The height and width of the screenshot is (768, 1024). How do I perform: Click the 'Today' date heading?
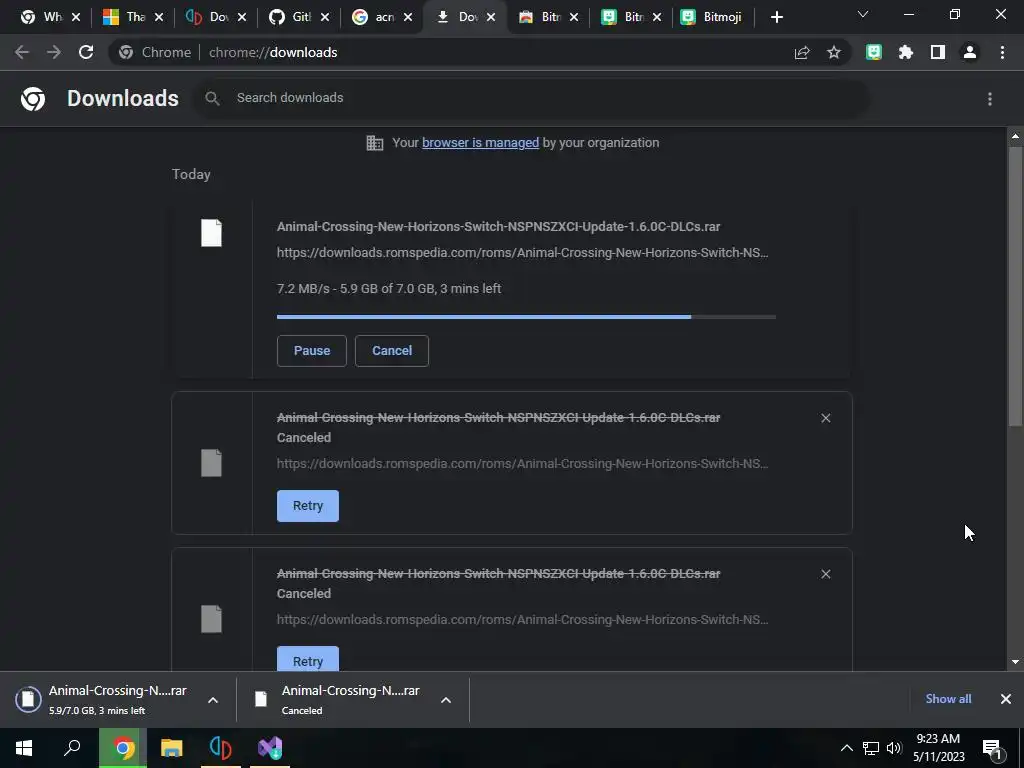[x=191, y=174]
